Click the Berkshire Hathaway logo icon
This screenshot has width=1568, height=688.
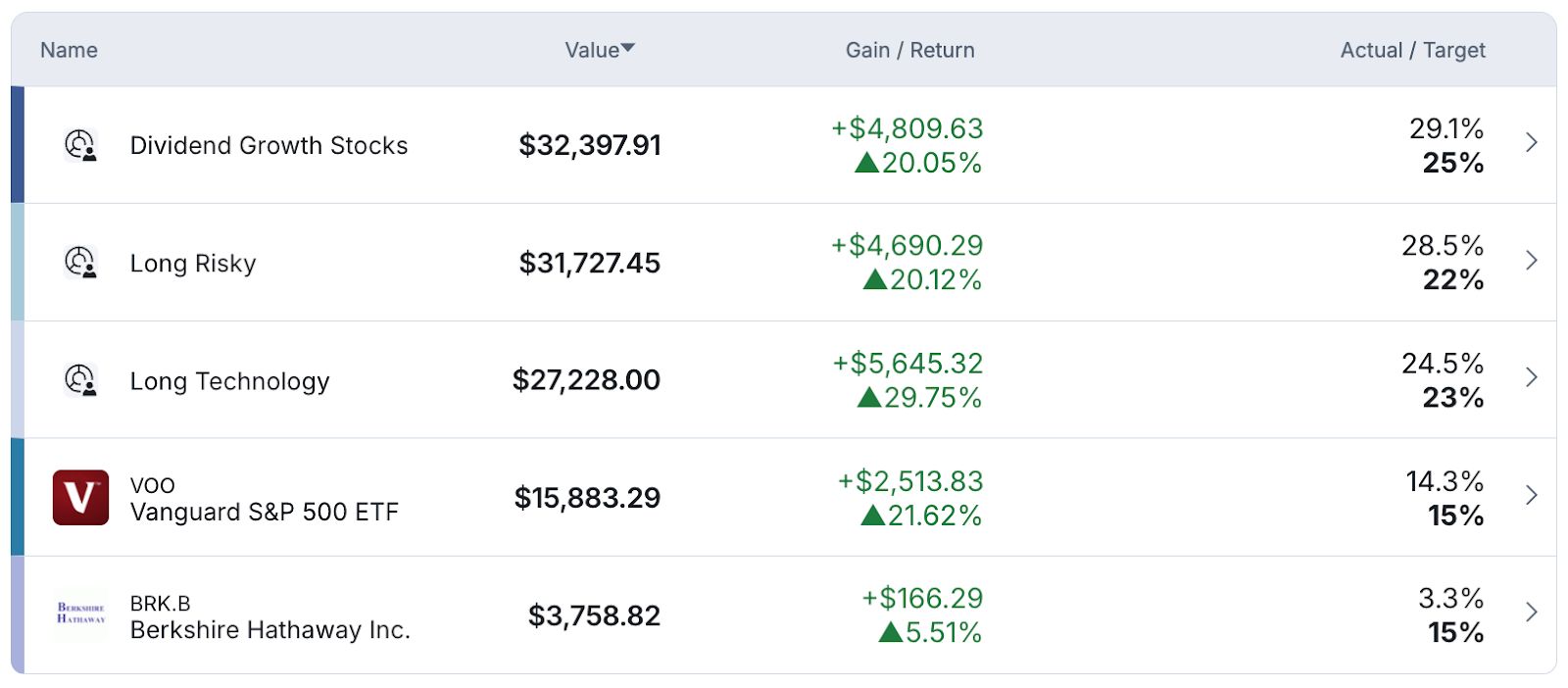pyautogui.click(x=80, y=614)
